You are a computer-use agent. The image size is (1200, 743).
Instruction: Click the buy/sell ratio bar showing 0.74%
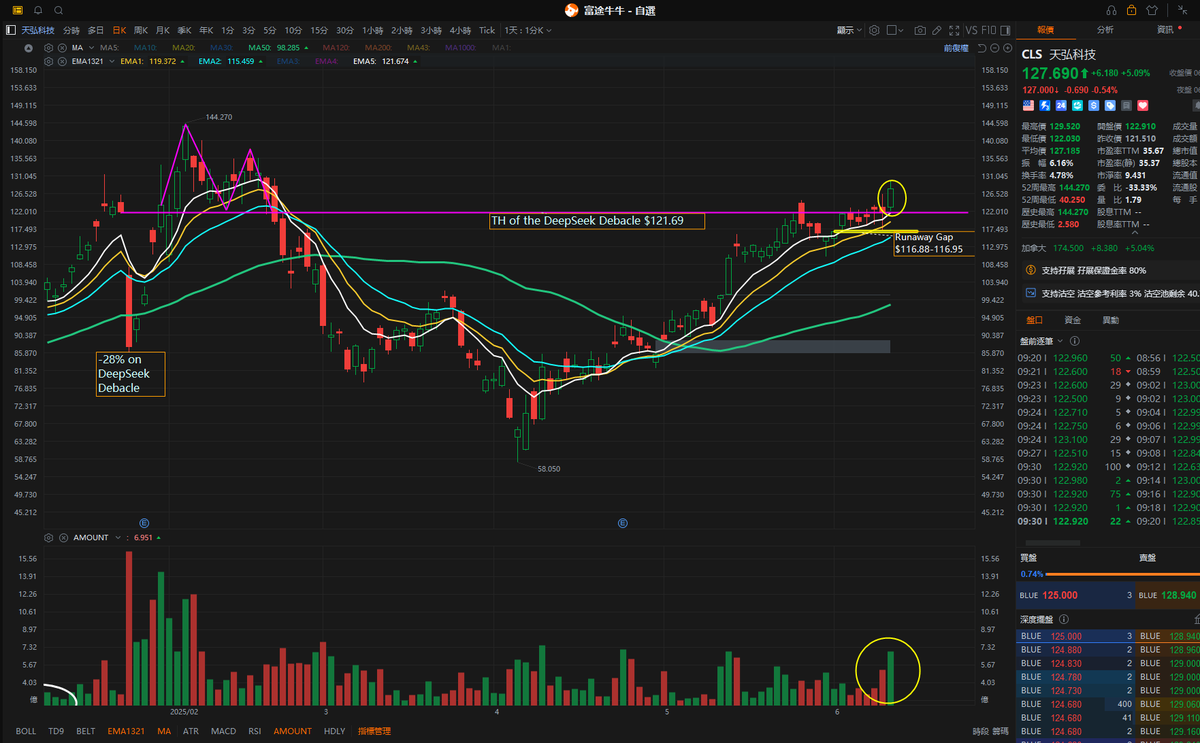click(x=1100, y=574)
